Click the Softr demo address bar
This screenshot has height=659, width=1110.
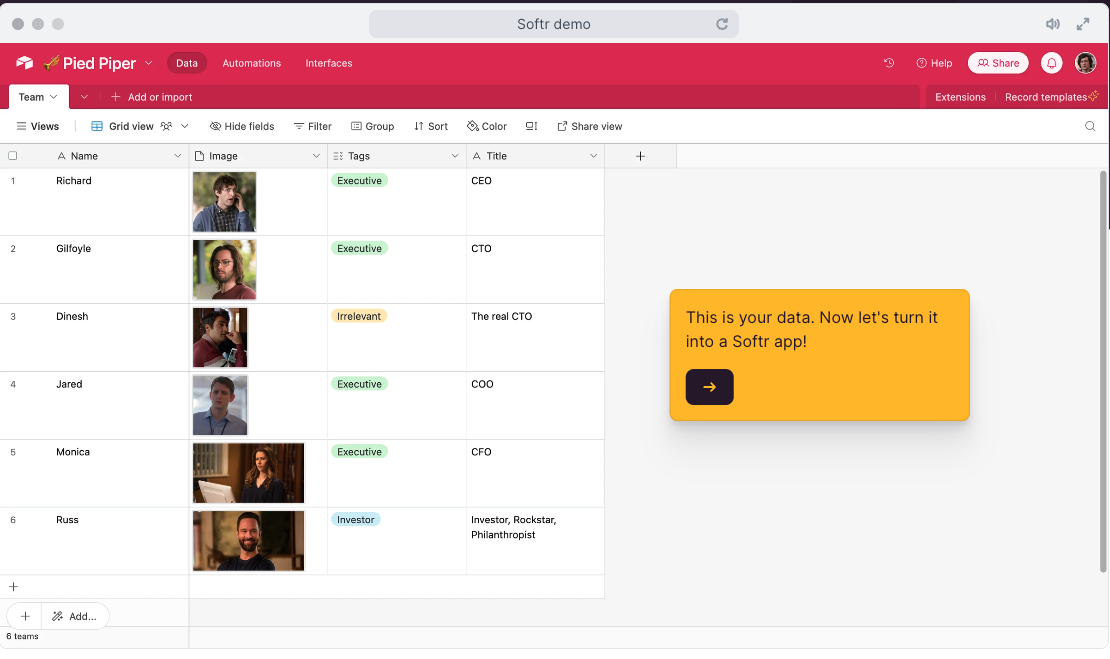click(x=554, y=24)
